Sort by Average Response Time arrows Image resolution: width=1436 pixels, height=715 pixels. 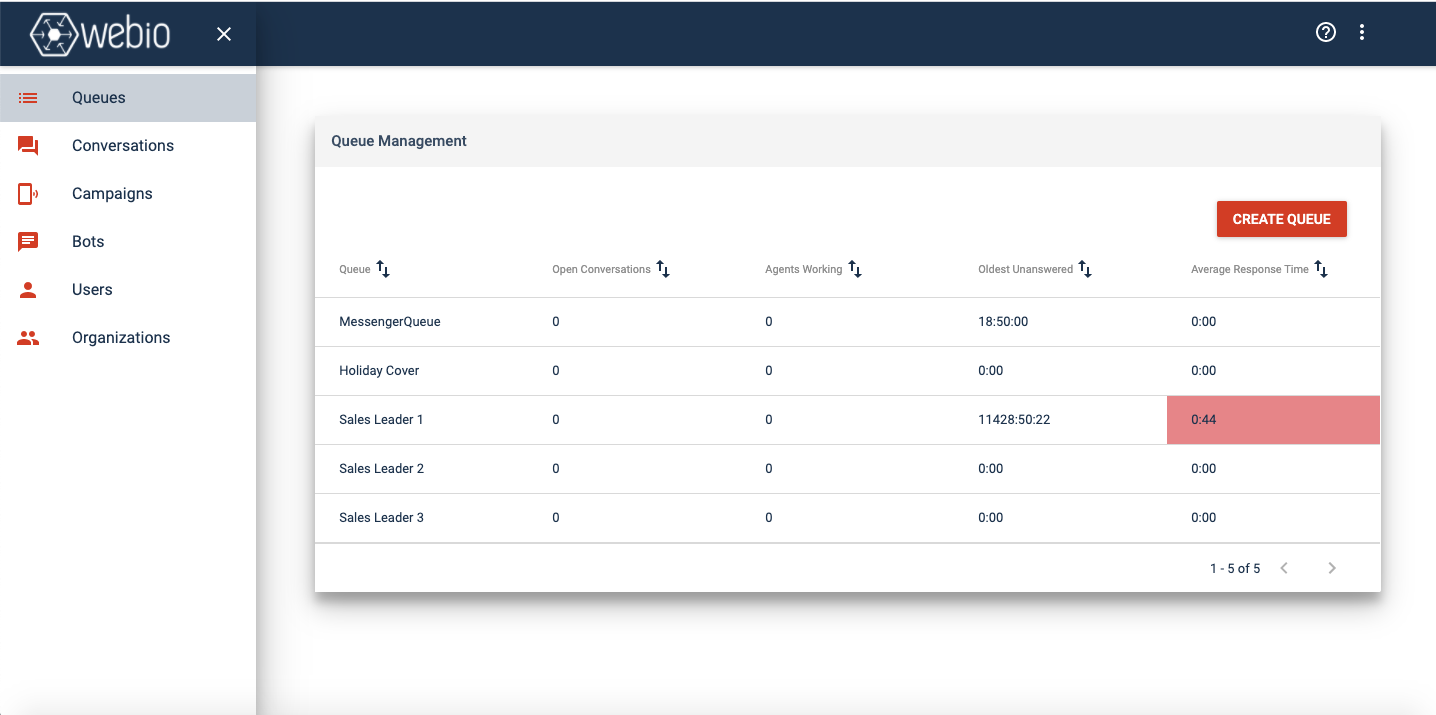coord(1321,269)
